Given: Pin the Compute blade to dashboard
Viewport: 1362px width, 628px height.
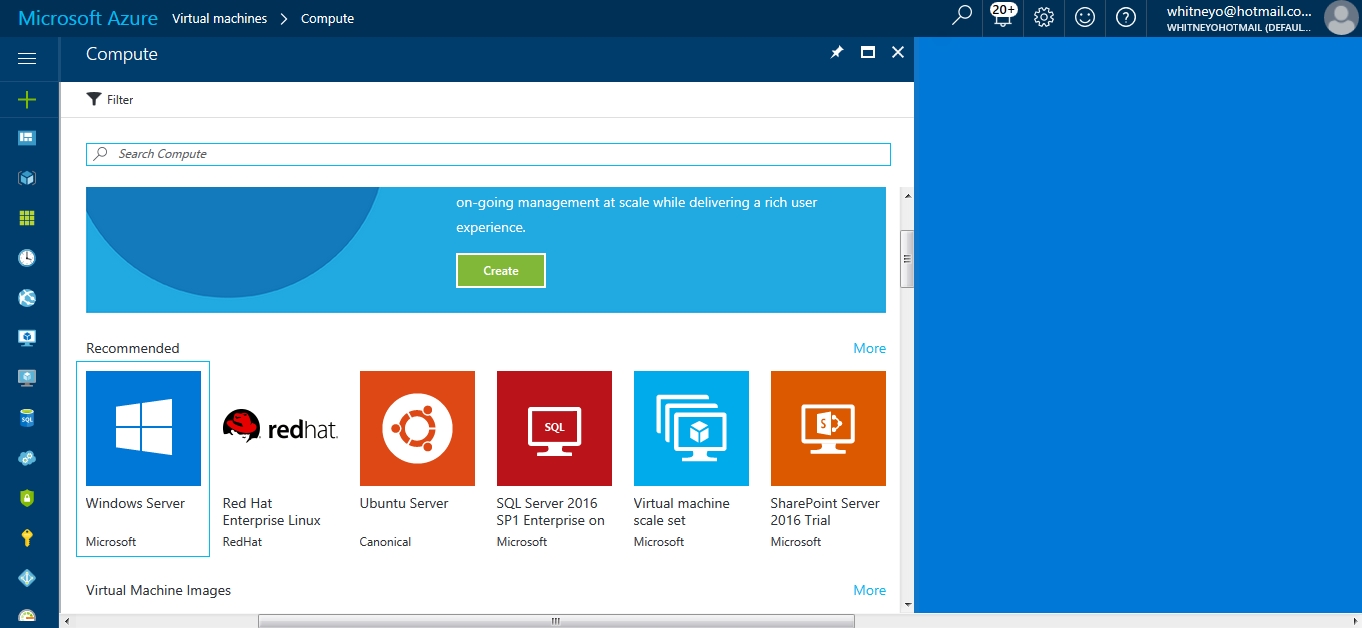Looking at the screenshot, I should pyautogui.click(x=837, y=53).
